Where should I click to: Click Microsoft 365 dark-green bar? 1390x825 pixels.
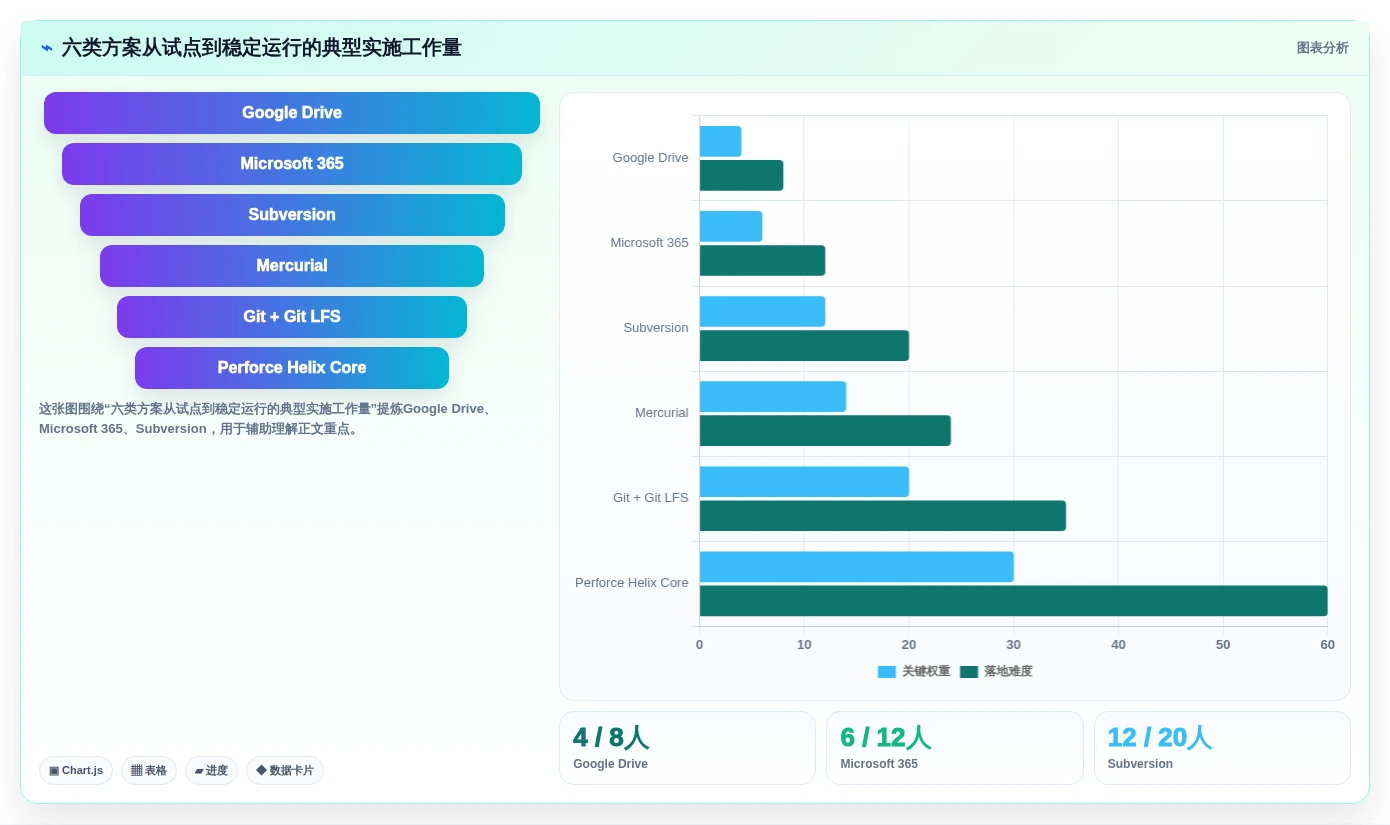762,260
